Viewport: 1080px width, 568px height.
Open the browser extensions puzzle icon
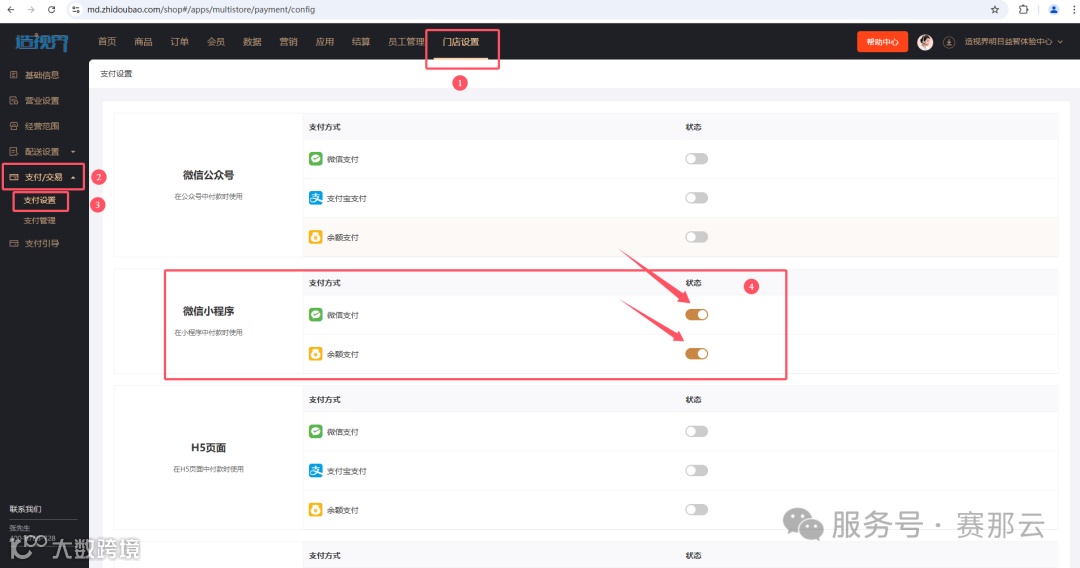click(1024, 10)
